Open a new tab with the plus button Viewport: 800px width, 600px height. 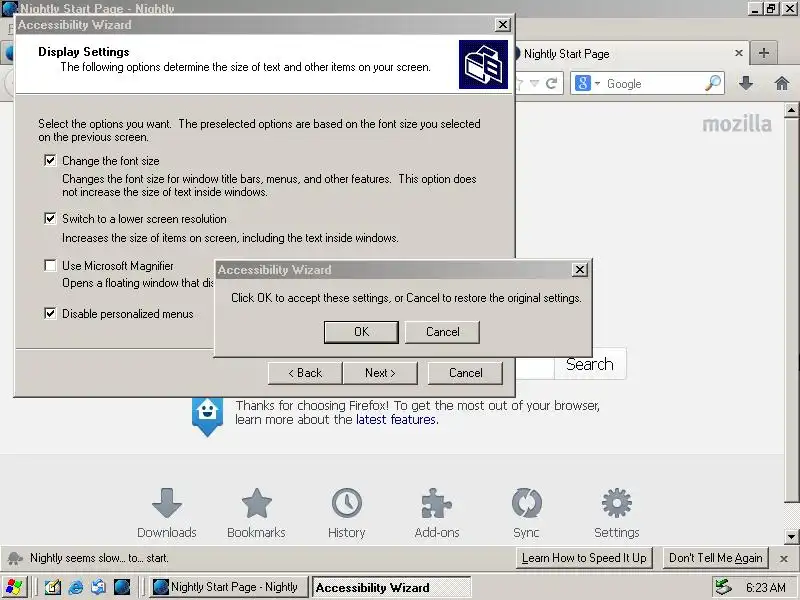[764, 53]
